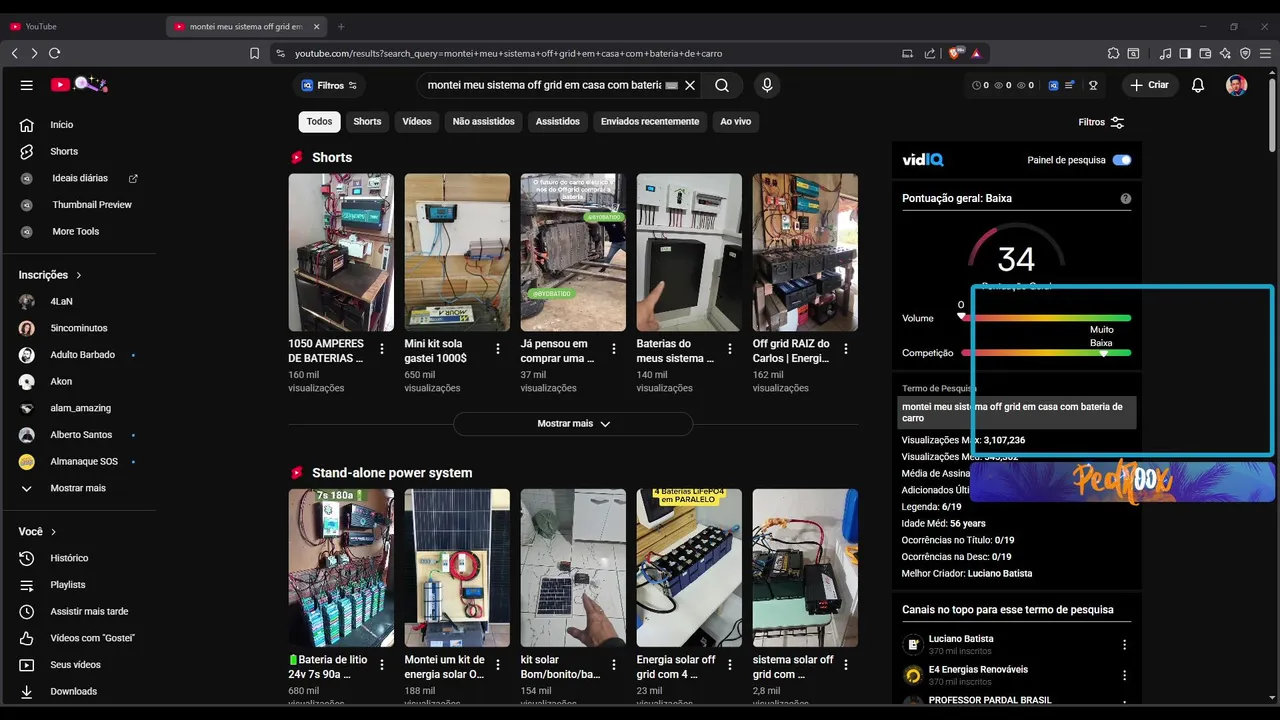Screen dimensions: 1280x720
Task: Open the YouTube guide hamburger menu
Action: tap(27, 85)
